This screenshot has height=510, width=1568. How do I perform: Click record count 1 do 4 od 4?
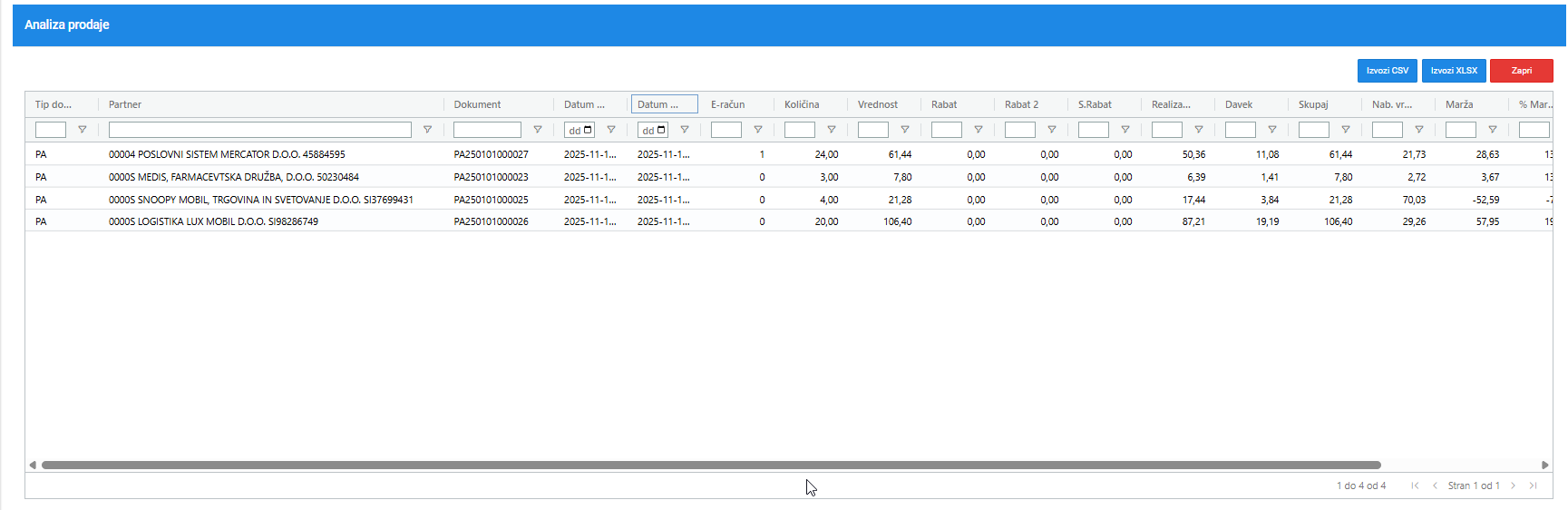(x=1361, y=485)
